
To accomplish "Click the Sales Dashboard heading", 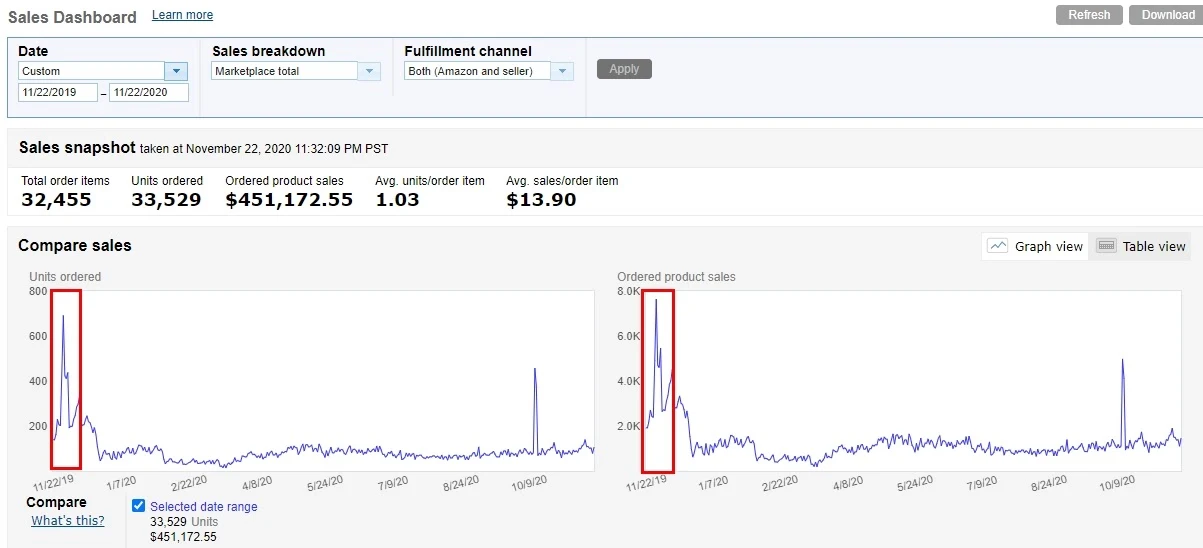I will click(x=72, y=17).
